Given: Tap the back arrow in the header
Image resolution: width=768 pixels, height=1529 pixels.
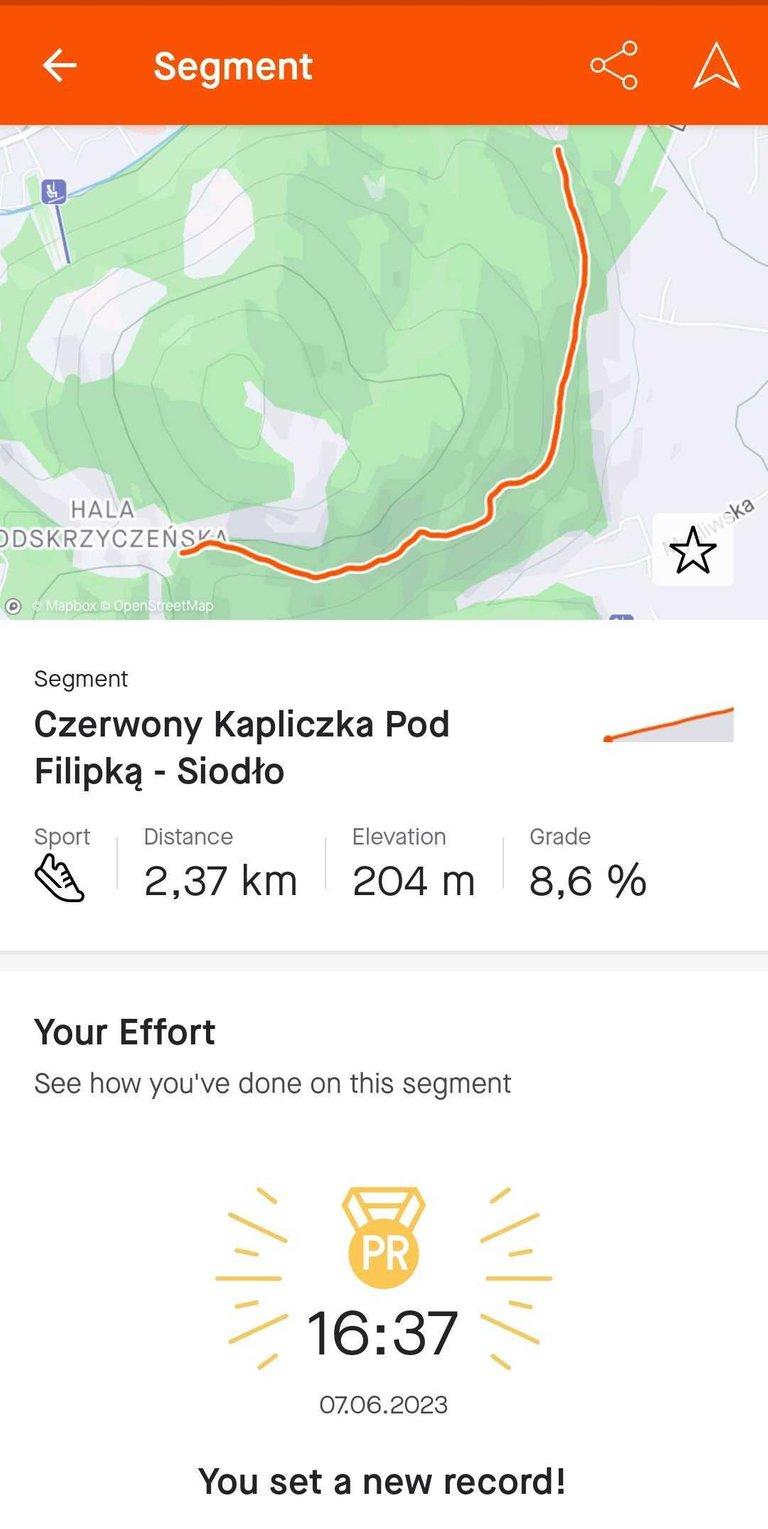Looking at the screenshot, I should [60, 66].
